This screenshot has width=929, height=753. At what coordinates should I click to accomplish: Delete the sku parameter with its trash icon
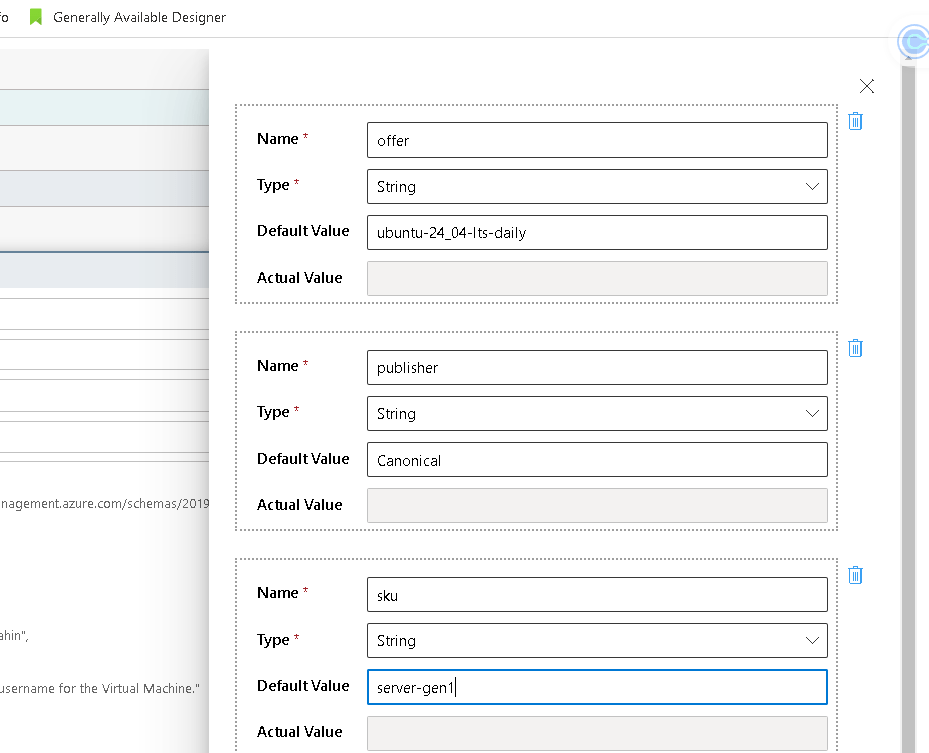tap(855, 575)
